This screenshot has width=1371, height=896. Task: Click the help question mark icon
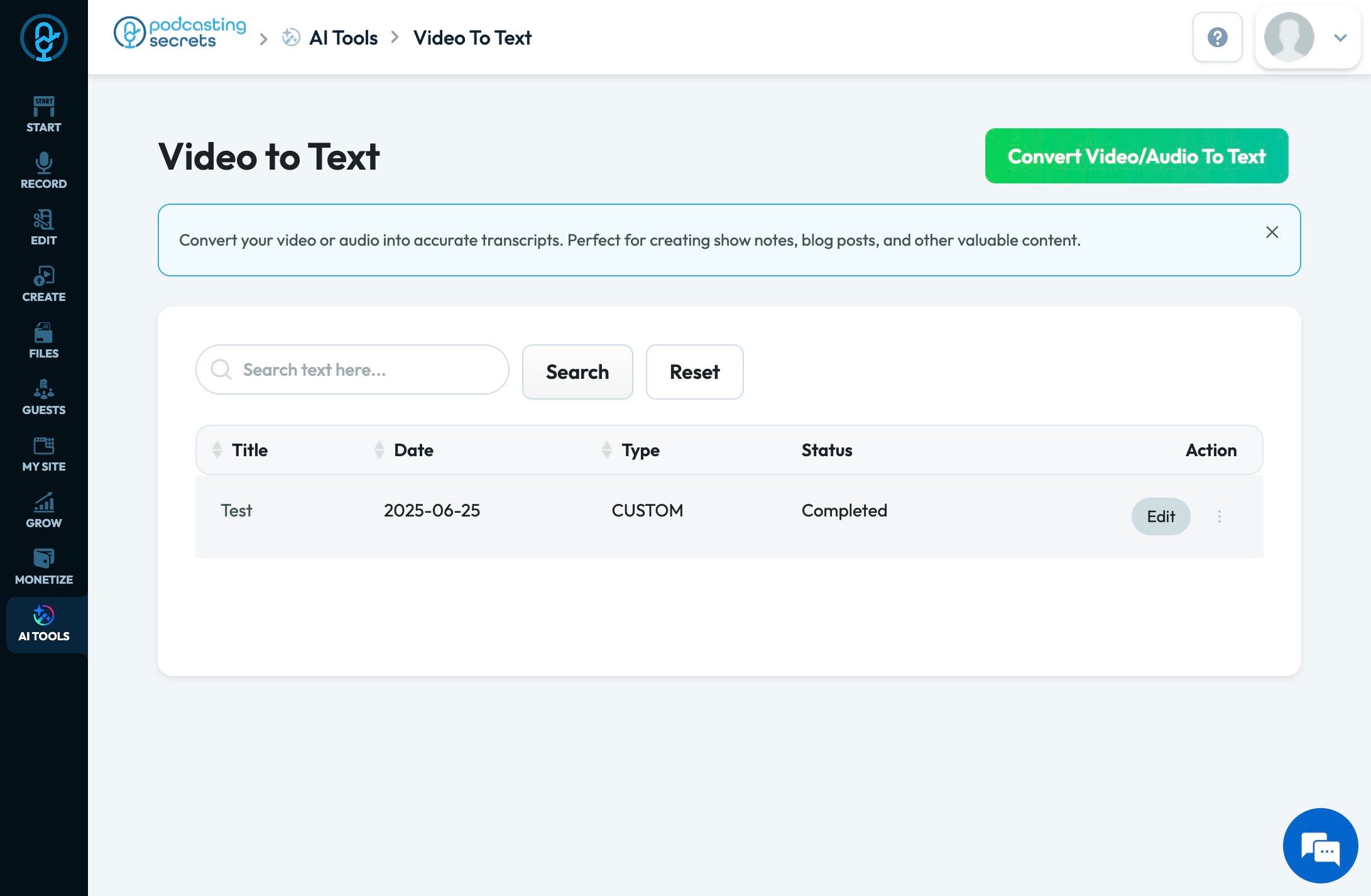[x=1217, y=38]
